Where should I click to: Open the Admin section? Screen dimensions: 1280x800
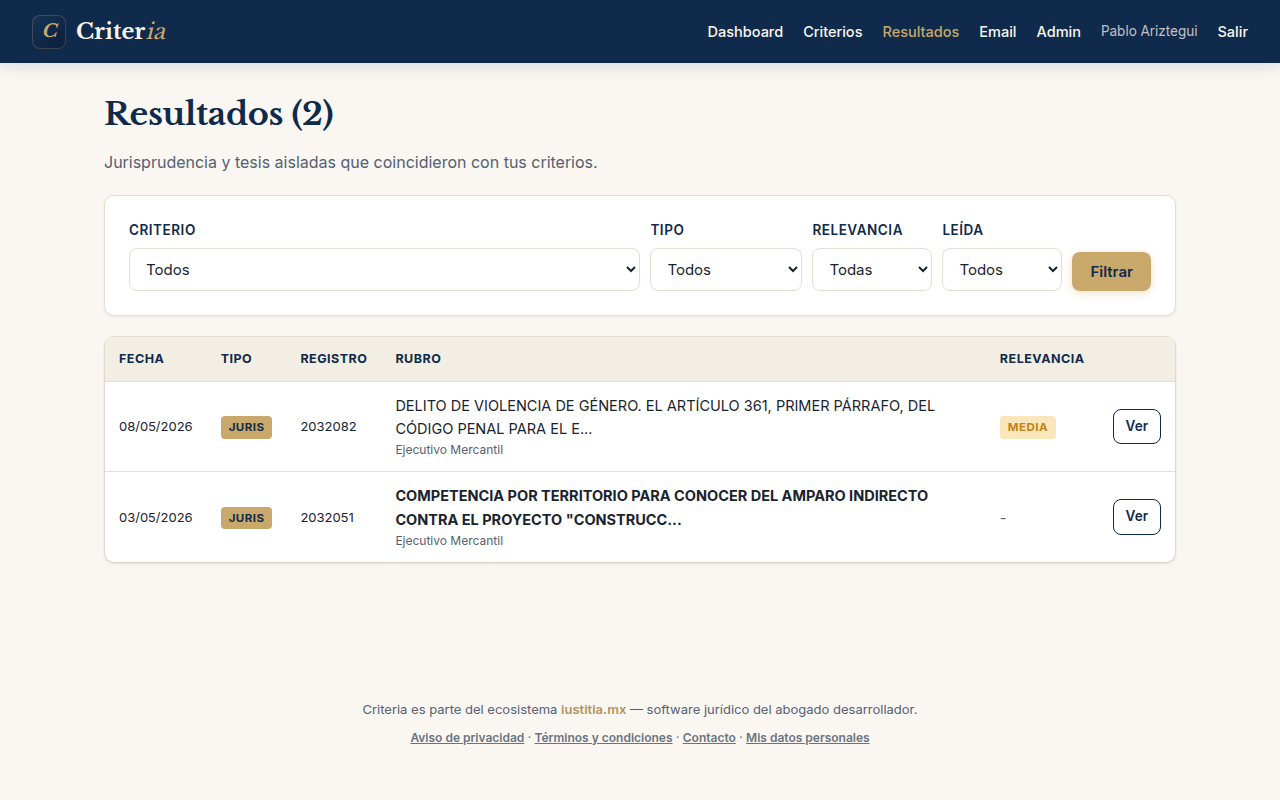pos(1058,32)
